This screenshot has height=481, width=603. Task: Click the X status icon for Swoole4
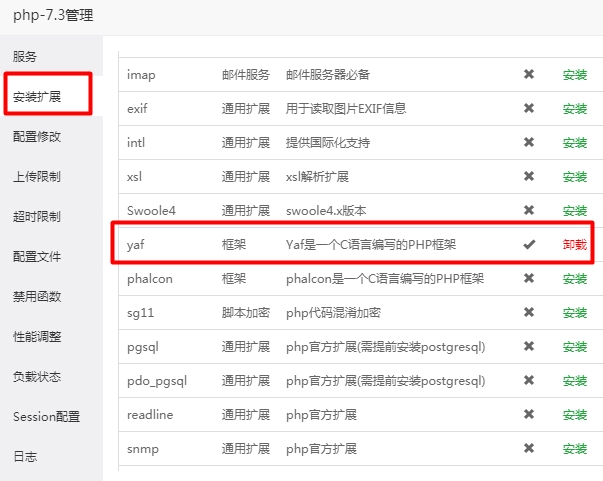coord(529,210)
